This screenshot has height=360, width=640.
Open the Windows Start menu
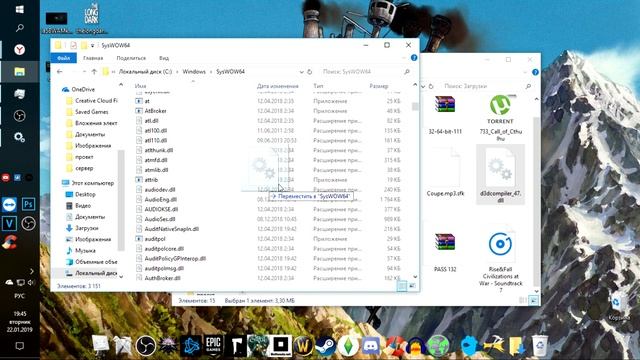pos(19,9)
